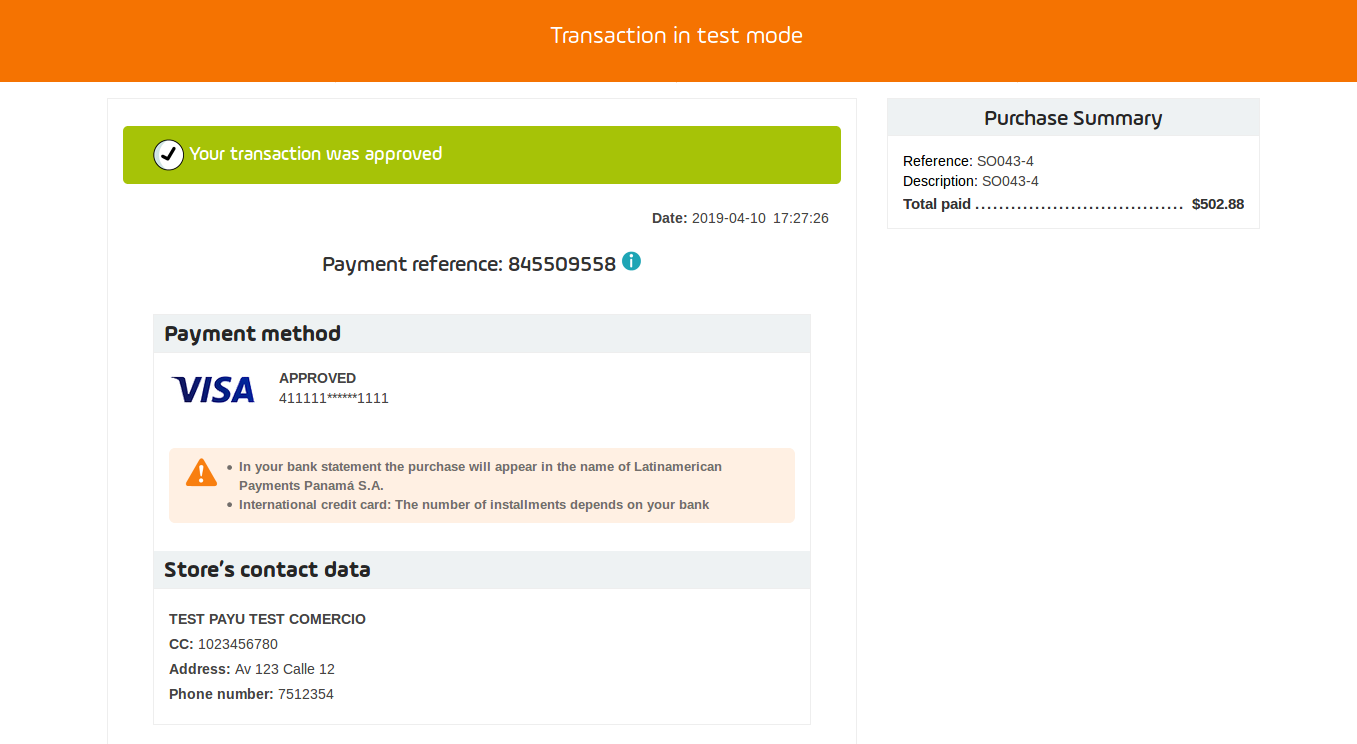Screen dimensions: 1357x744
Task: Click the Purchase Summary header
Action: [1072, 118]
